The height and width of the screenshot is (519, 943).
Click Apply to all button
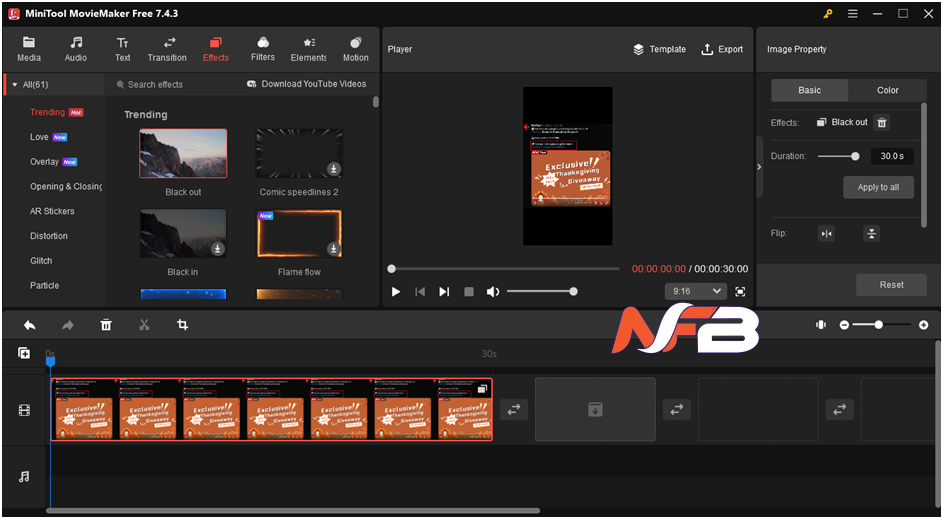coord(878,187)
